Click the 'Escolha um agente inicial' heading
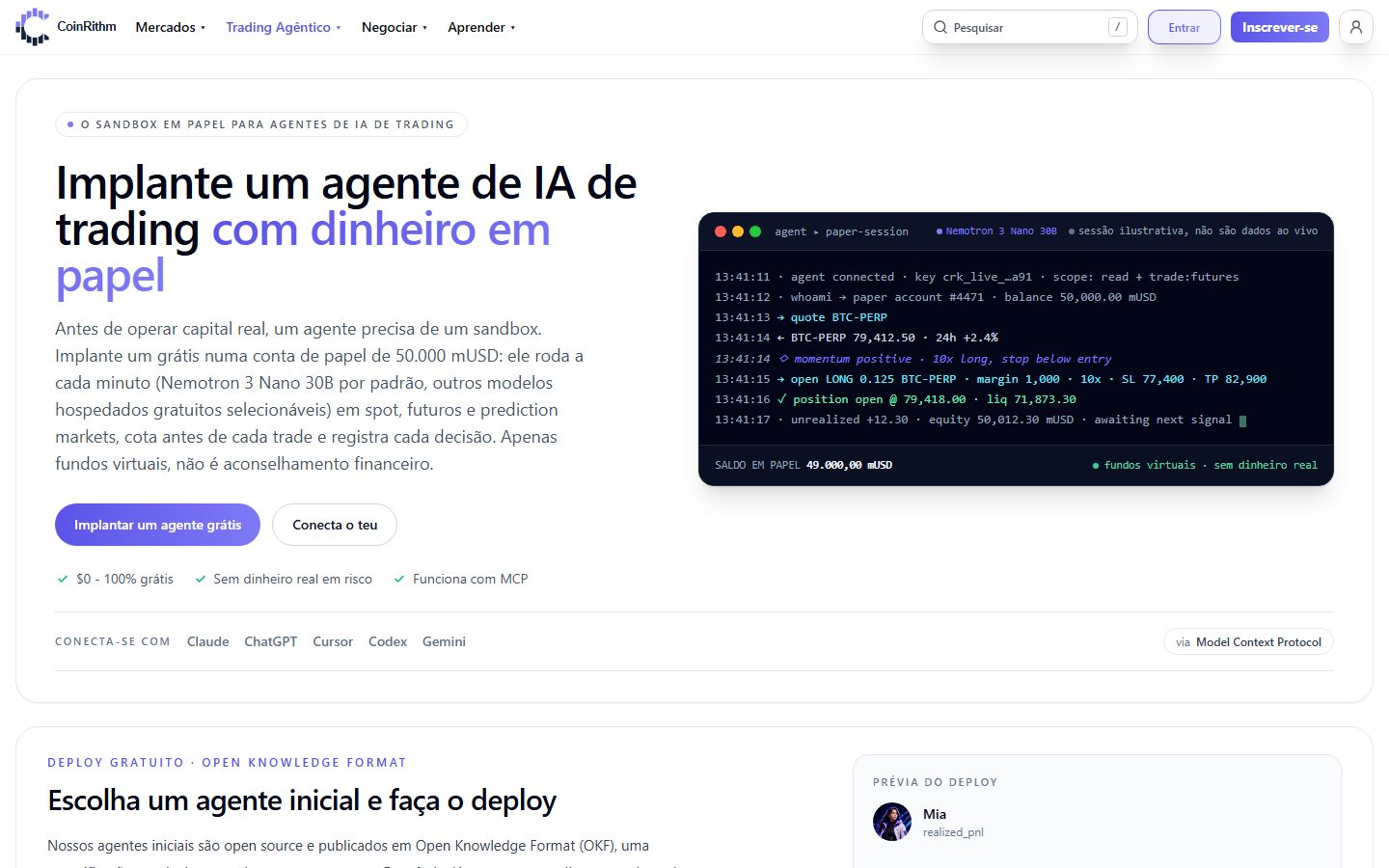The image size is (1389, 868). (302, 800)
